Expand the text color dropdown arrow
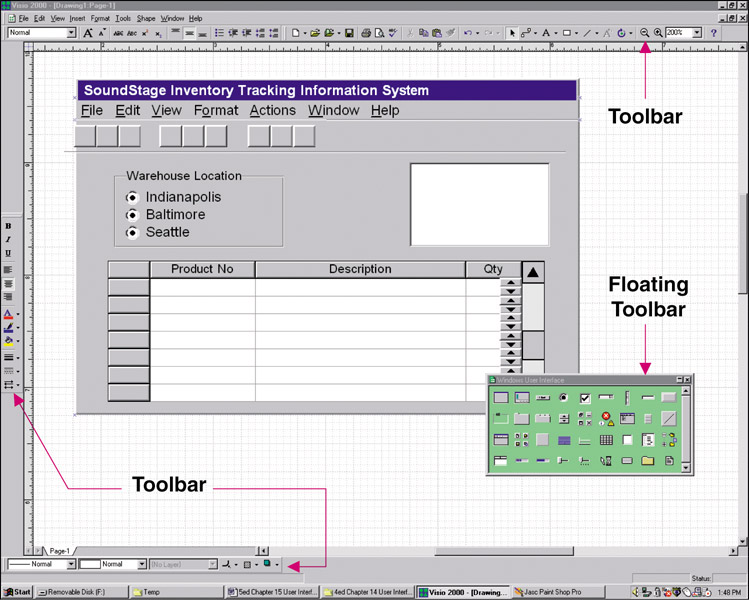The height and width of the screenshot is (600, 749). 18,314
